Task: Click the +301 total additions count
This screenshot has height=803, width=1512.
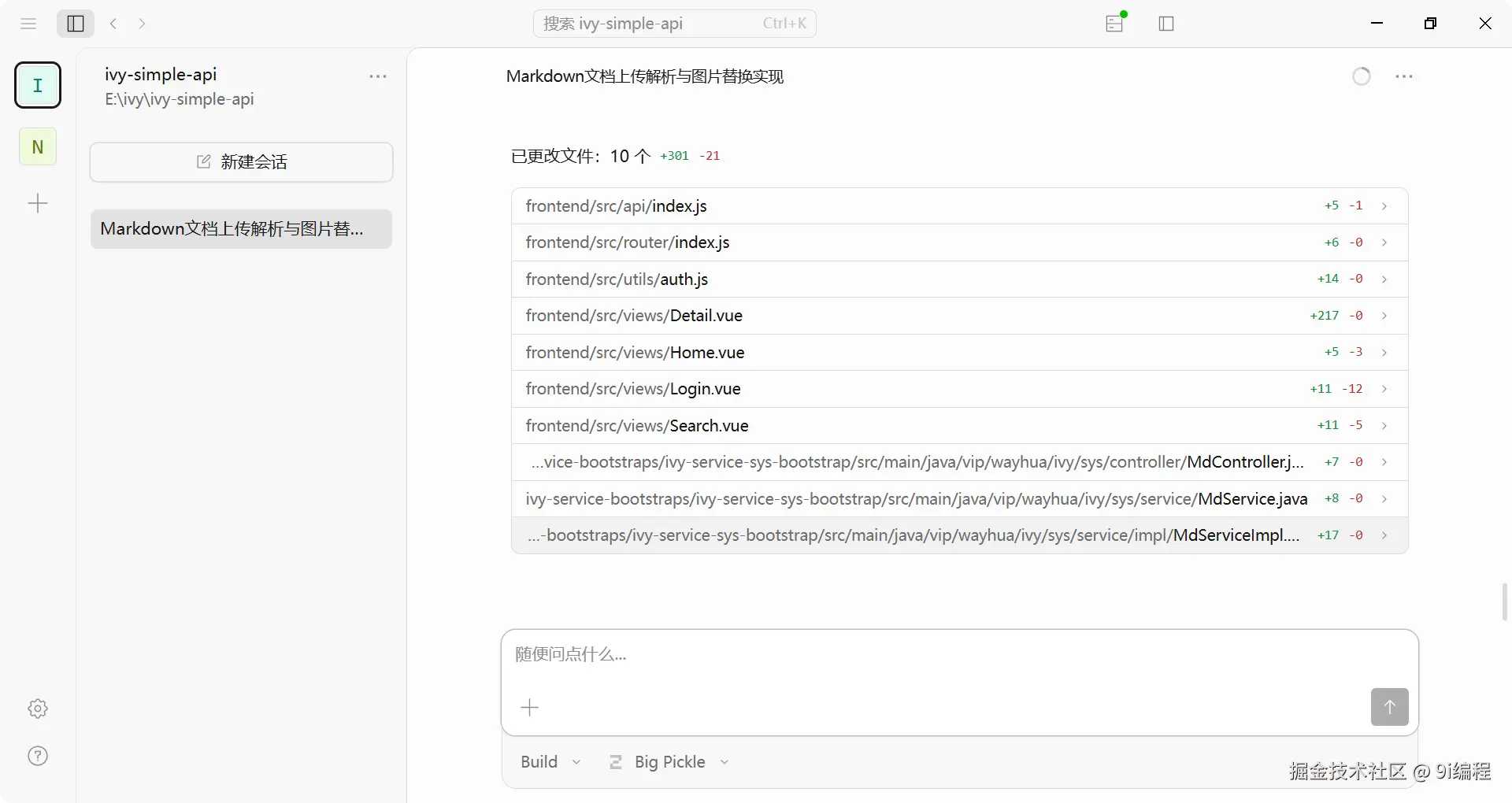Action: coord(674,156)
